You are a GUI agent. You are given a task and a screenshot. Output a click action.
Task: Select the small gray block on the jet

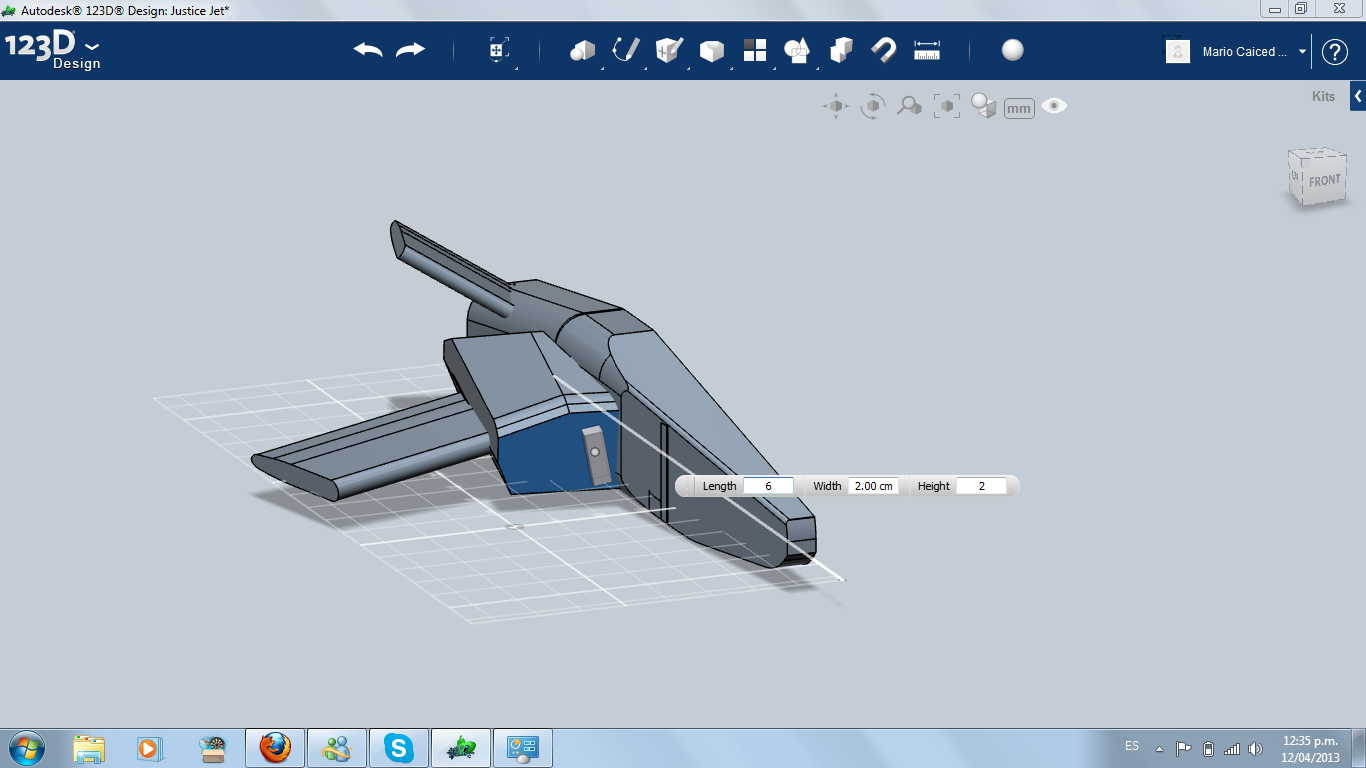tap(596, 455)
